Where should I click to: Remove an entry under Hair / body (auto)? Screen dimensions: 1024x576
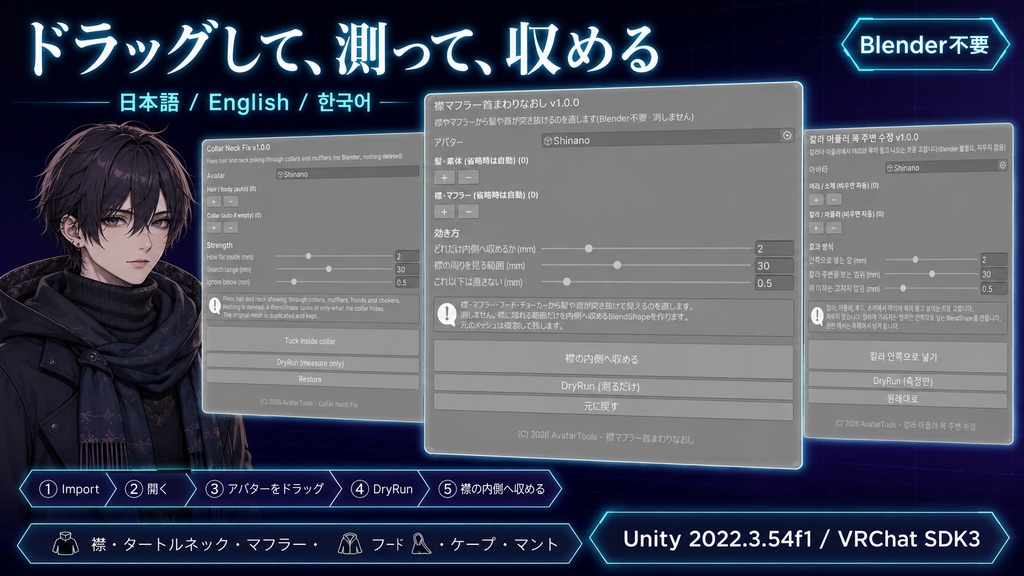click(230, 202)
